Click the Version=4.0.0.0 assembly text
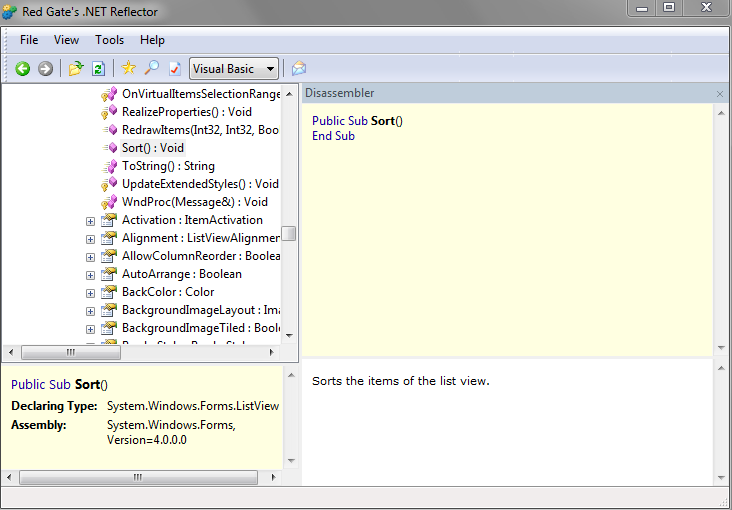Image resolution: width=732 pixels, height=510 pixels. tap(147, 440)
